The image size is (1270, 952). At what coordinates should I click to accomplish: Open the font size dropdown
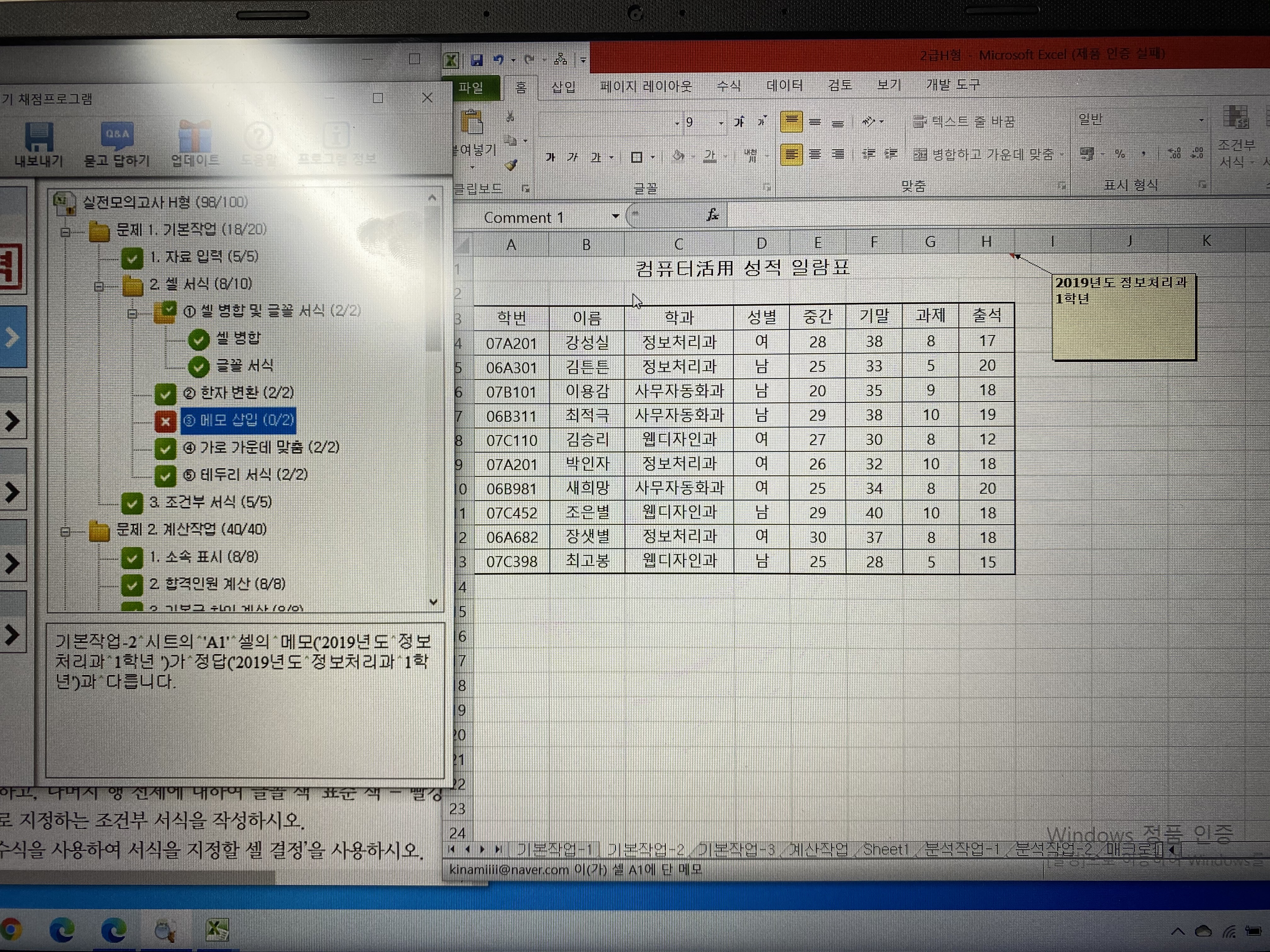[721, 123]
